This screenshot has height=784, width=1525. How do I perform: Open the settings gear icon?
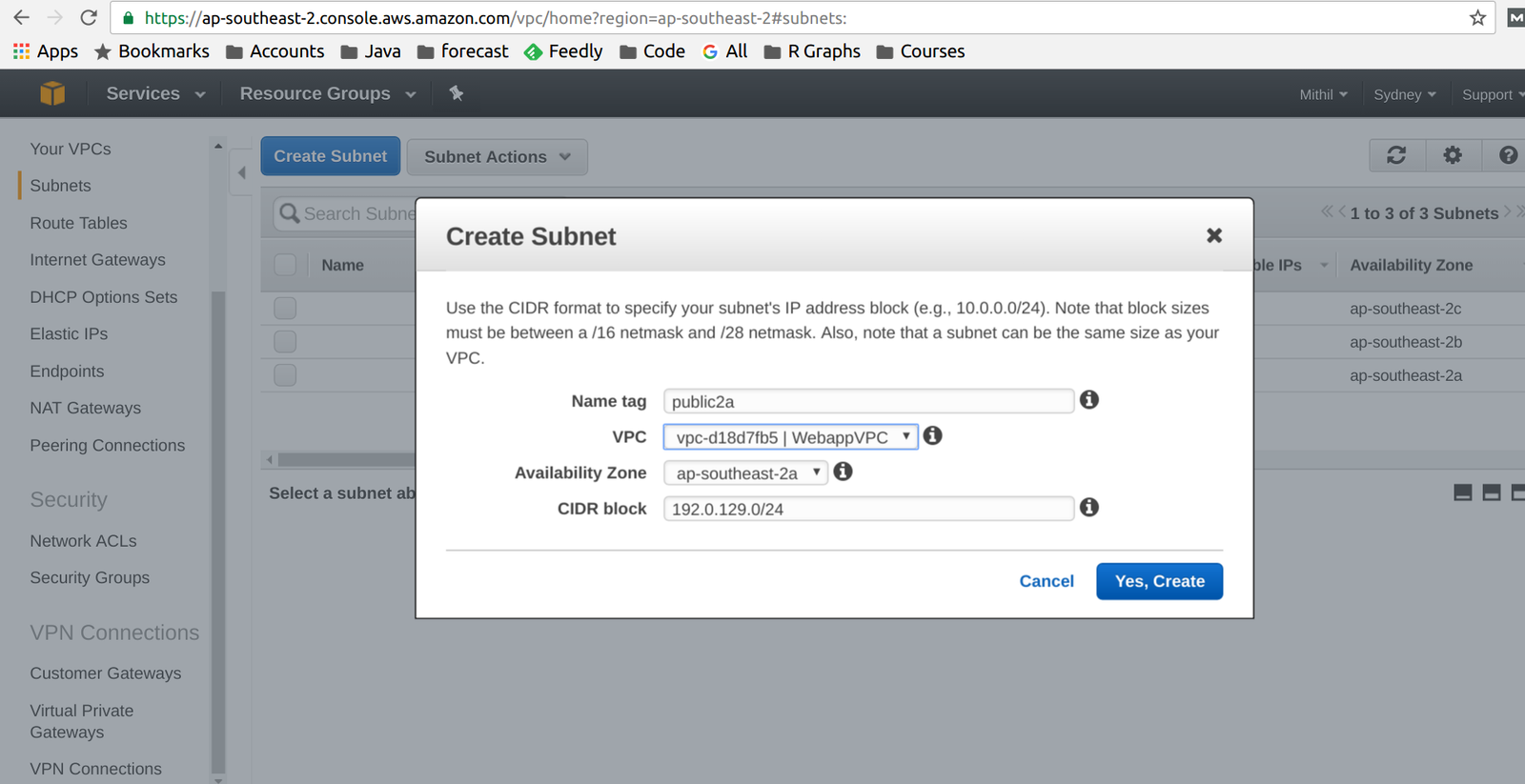tap(1453, 155)
